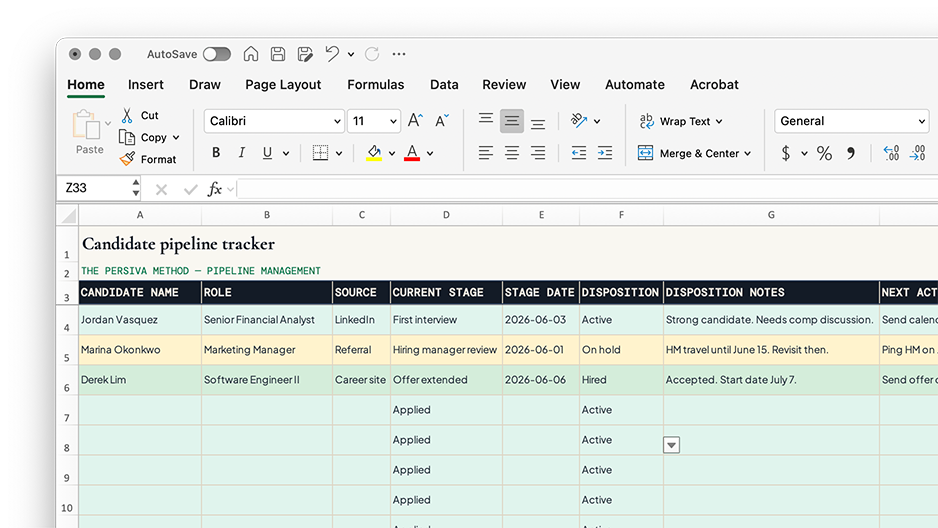
Task: Click the Save floppy disk icon
Action: (278, 54)
